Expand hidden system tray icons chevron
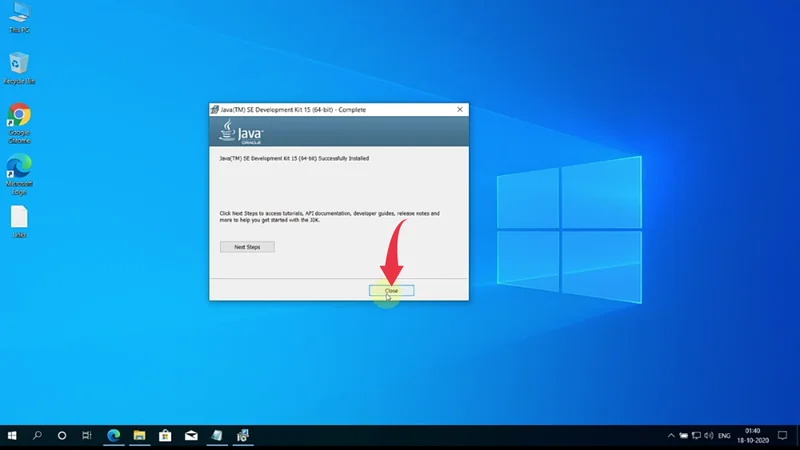Screen dimensions: 800x450 point(672,436)
